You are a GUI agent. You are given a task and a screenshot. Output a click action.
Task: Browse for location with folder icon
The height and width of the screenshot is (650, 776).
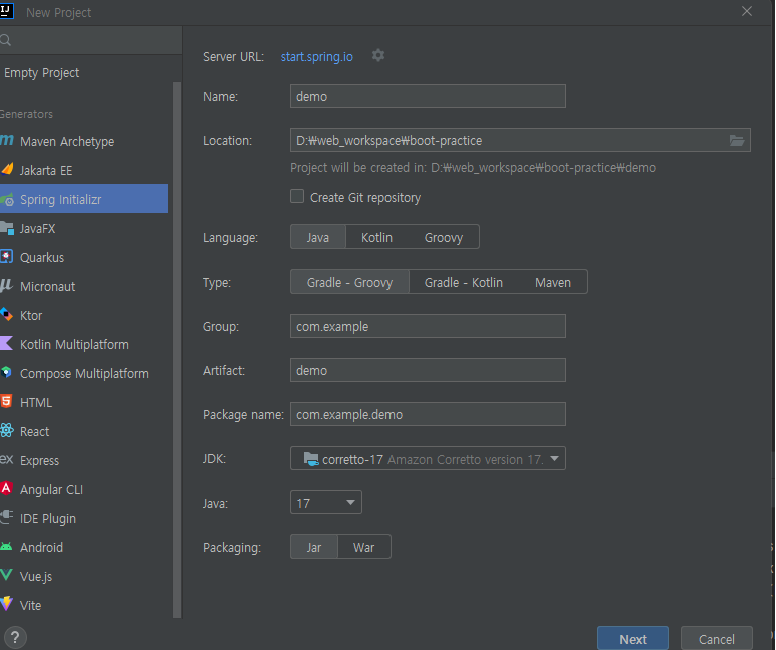pos(737,141)
